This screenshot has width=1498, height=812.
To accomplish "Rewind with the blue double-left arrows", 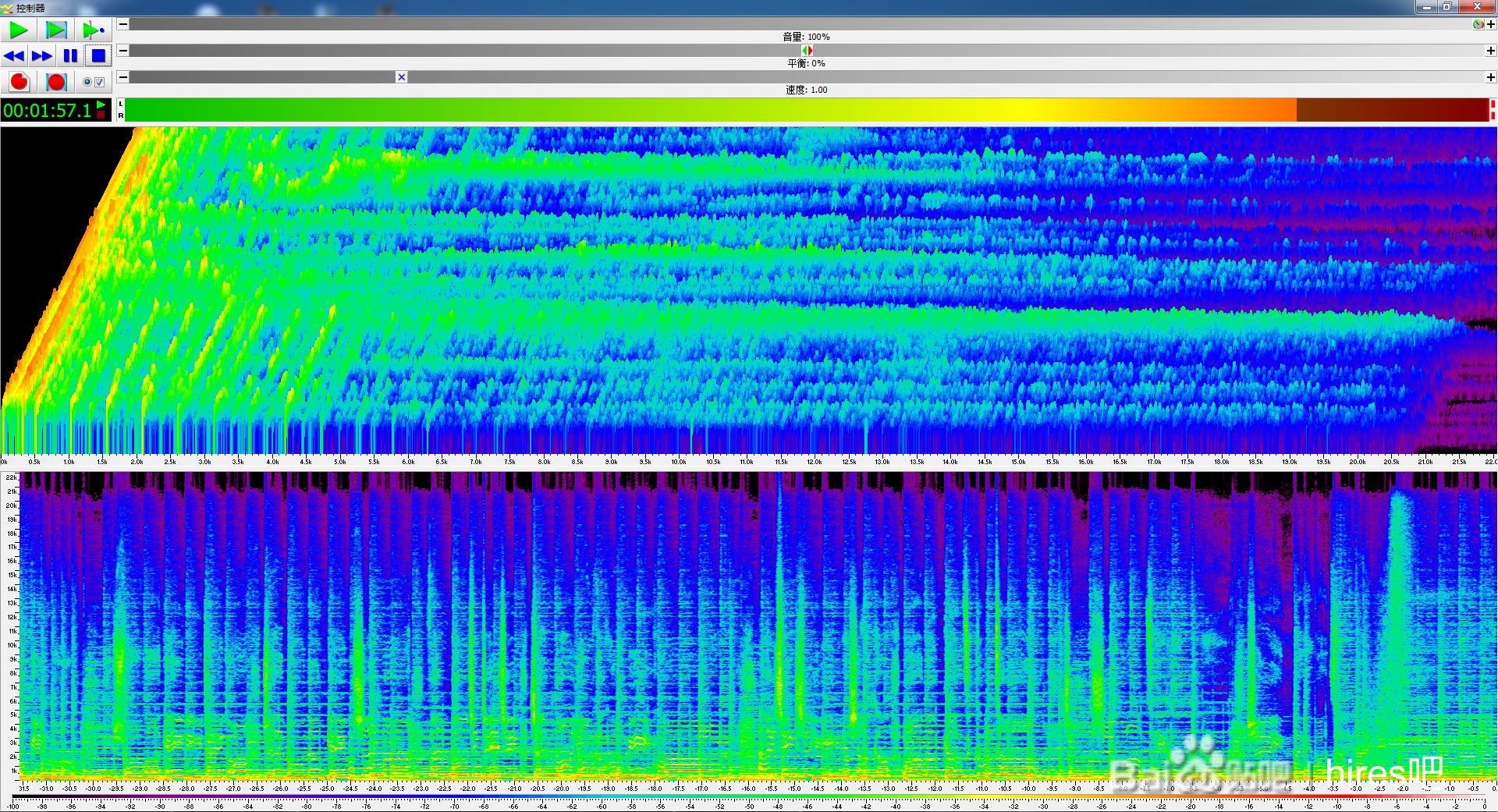I will (x=14, y=56).
